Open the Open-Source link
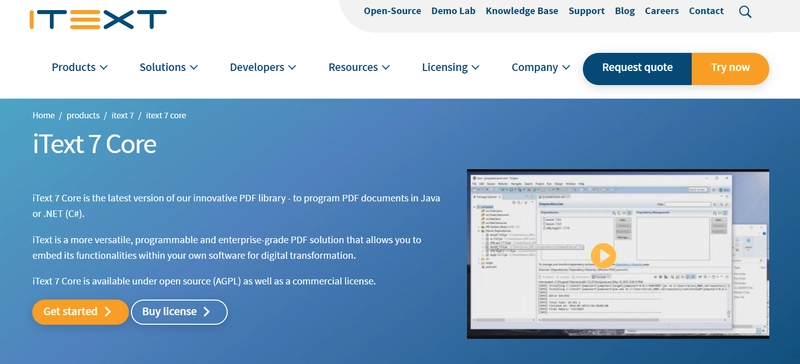The height and width of the screenshot is (364, 800). (392, 11)
